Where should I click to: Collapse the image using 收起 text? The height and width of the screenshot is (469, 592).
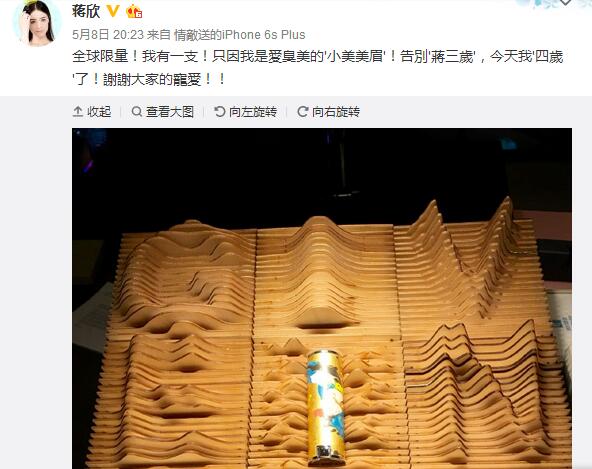coord(99,112)
